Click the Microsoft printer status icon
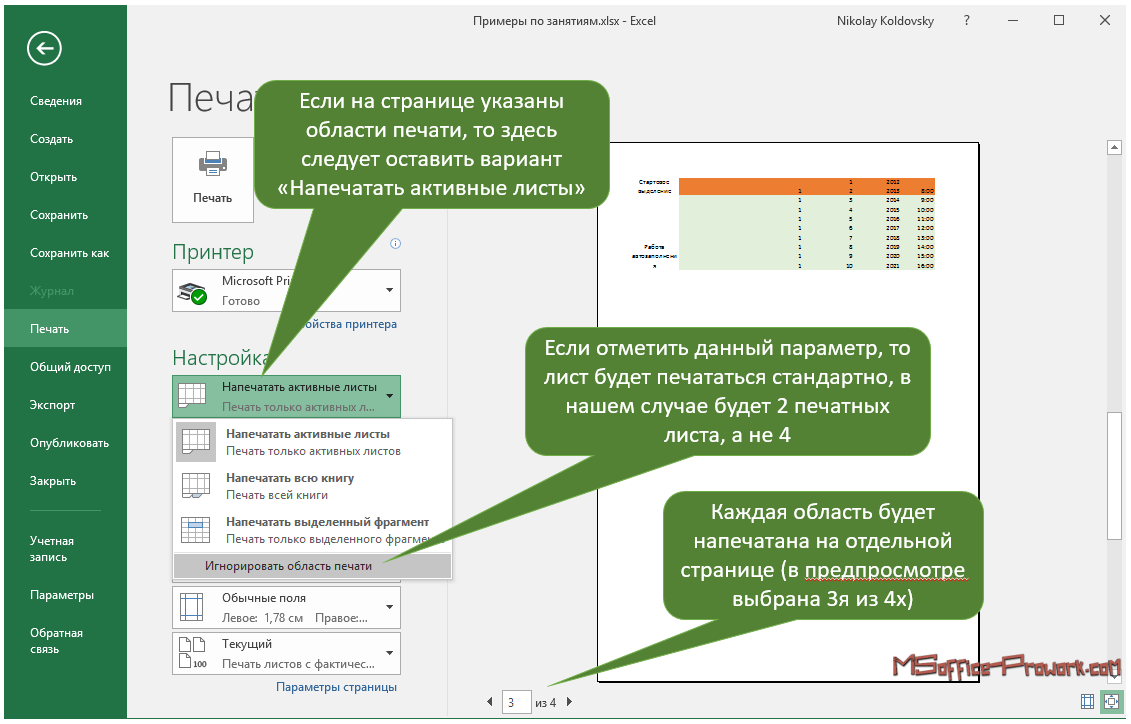This screenshot has height=724, width=1131. pyautogui.click(x=192, y=291)
